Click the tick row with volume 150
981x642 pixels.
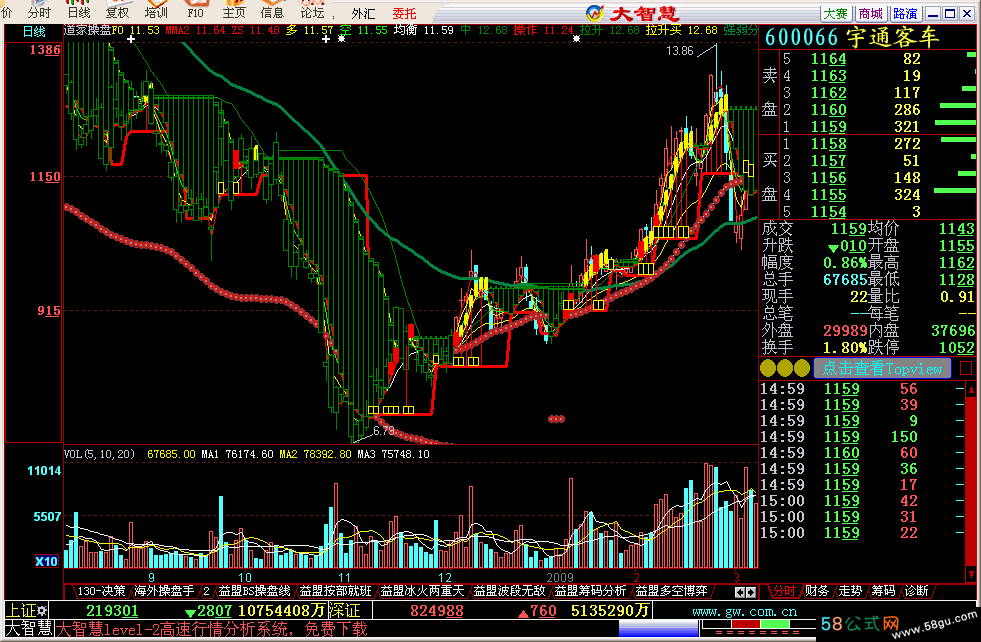[x=869, y=437]
